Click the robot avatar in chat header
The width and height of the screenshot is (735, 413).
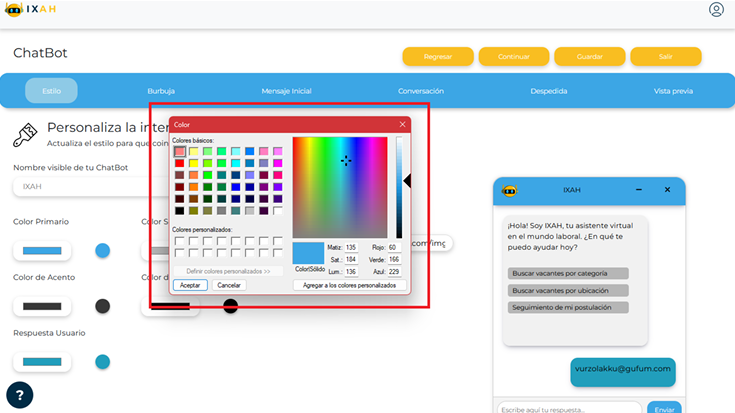coord(510,190)
